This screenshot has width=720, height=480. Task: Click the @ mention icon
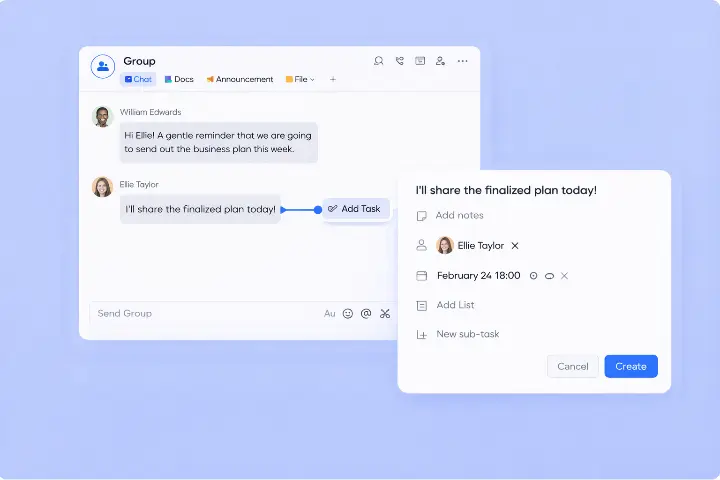coord(366,314)
